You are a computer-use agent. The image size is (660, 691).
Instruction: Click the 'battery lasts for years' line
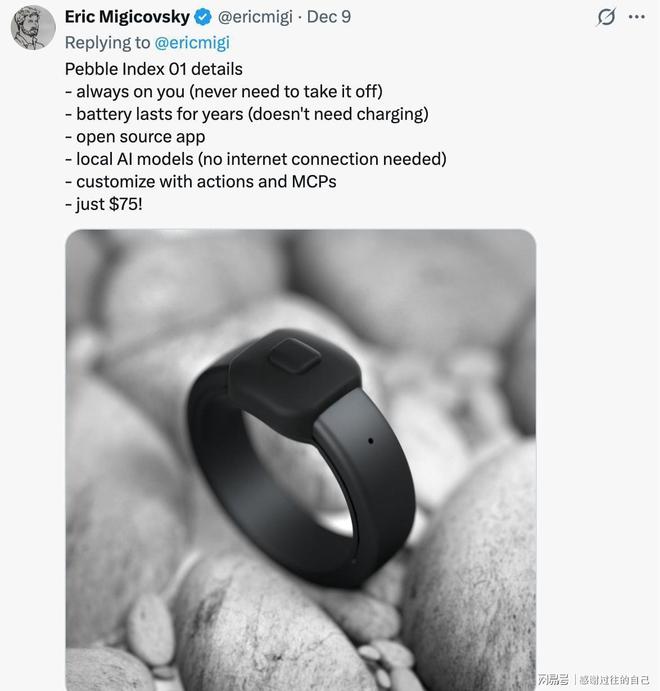[252, 114]
